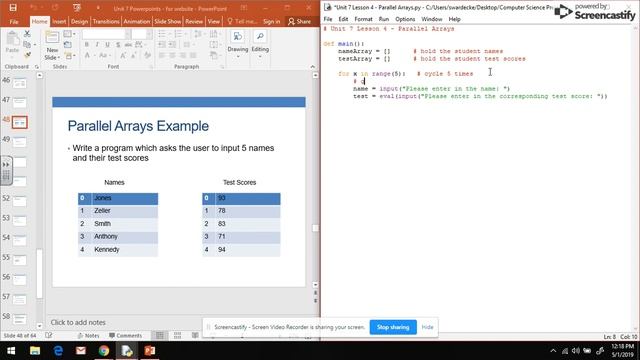
Task: Toggle Center alignment in Paragraph group
Action: coord(173,55)
